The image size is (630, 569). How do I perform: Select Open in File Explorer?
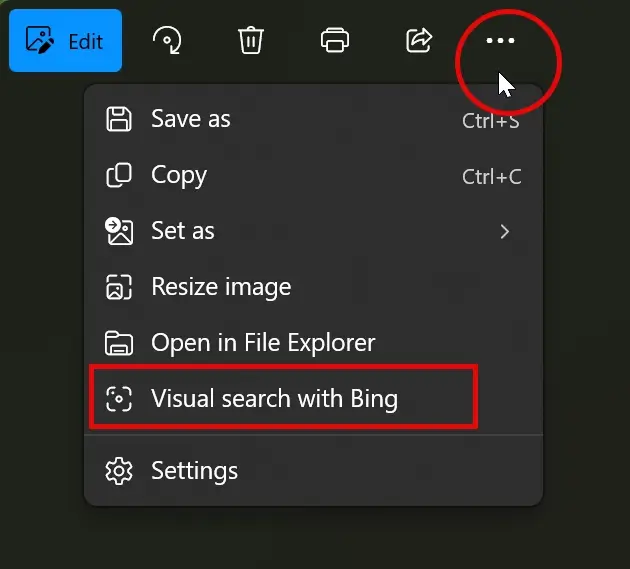[313, 343]
